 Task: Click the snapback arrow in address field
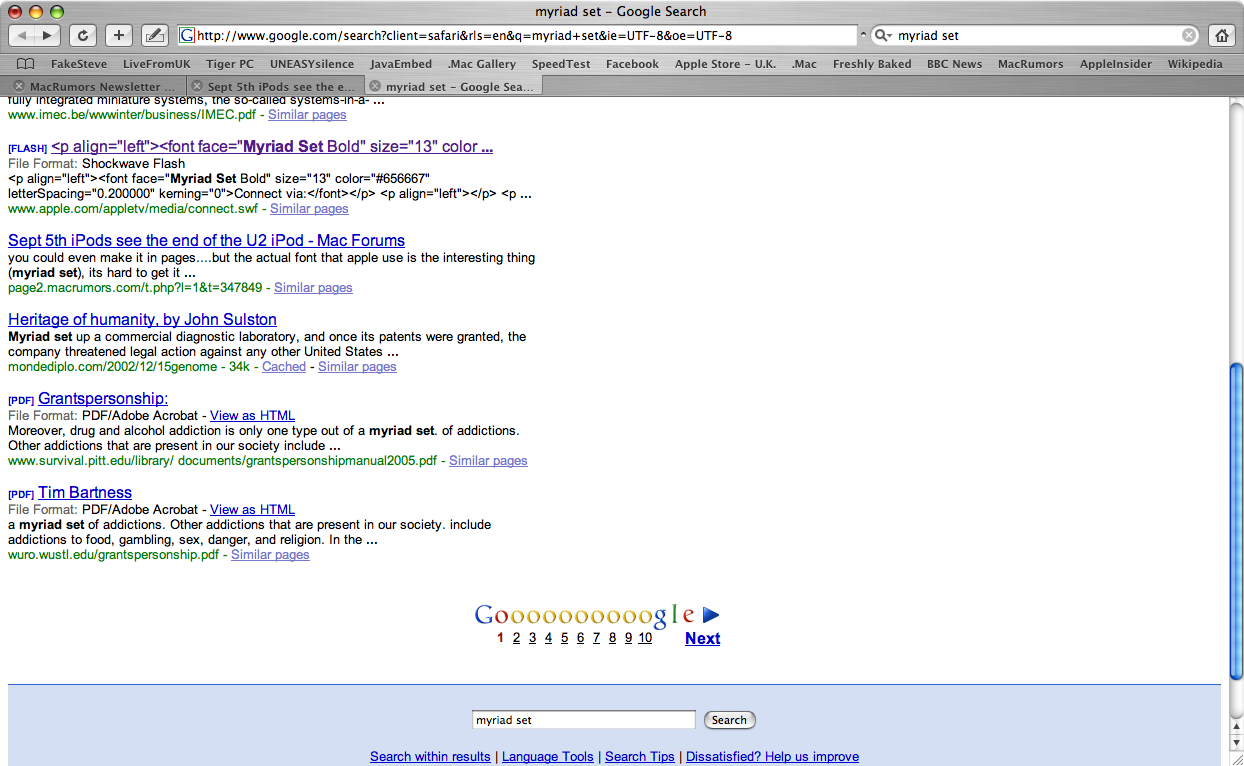click(864, 35)
